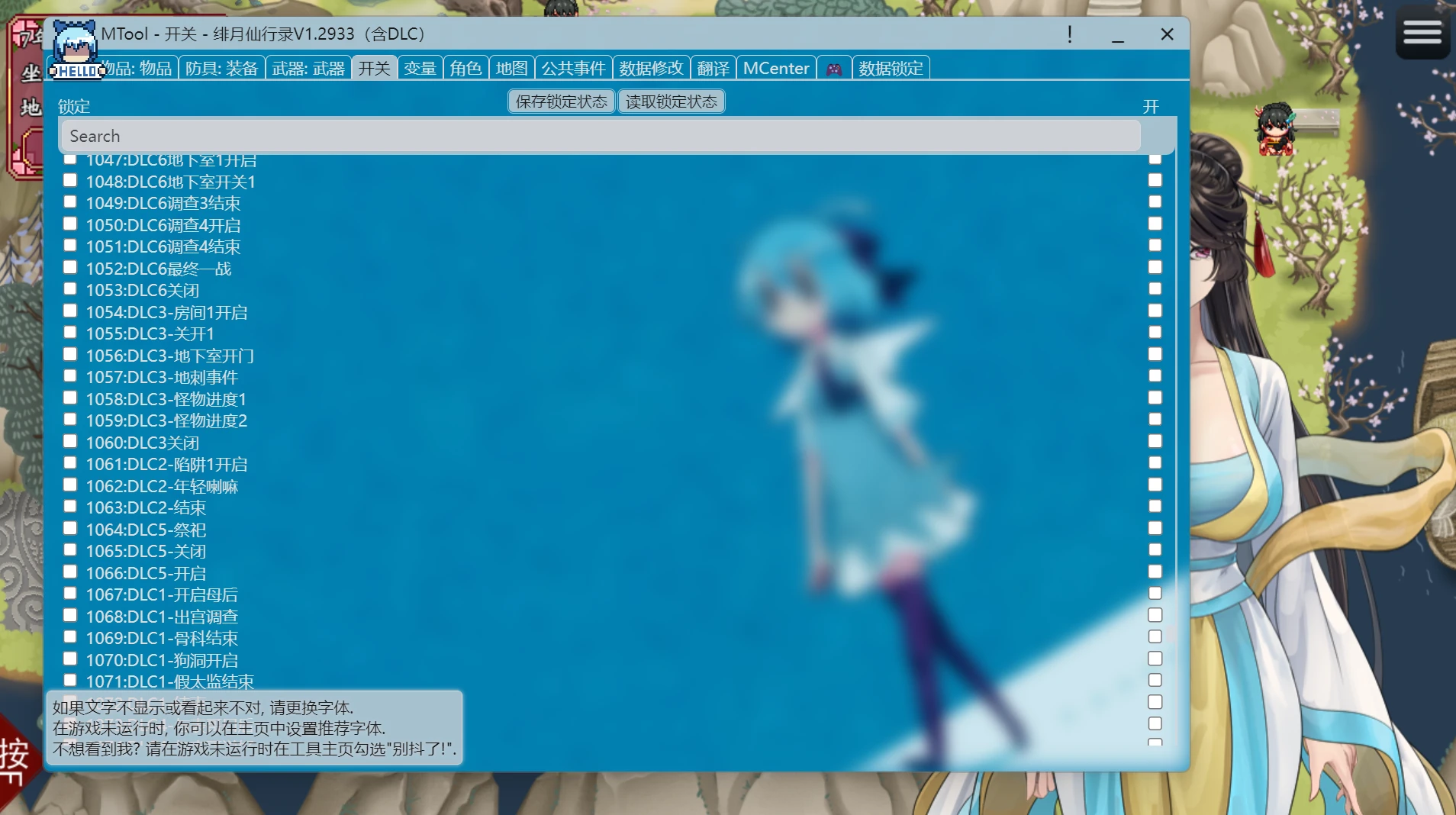Switch to the 数据修改 tab

tap(652, 69)
